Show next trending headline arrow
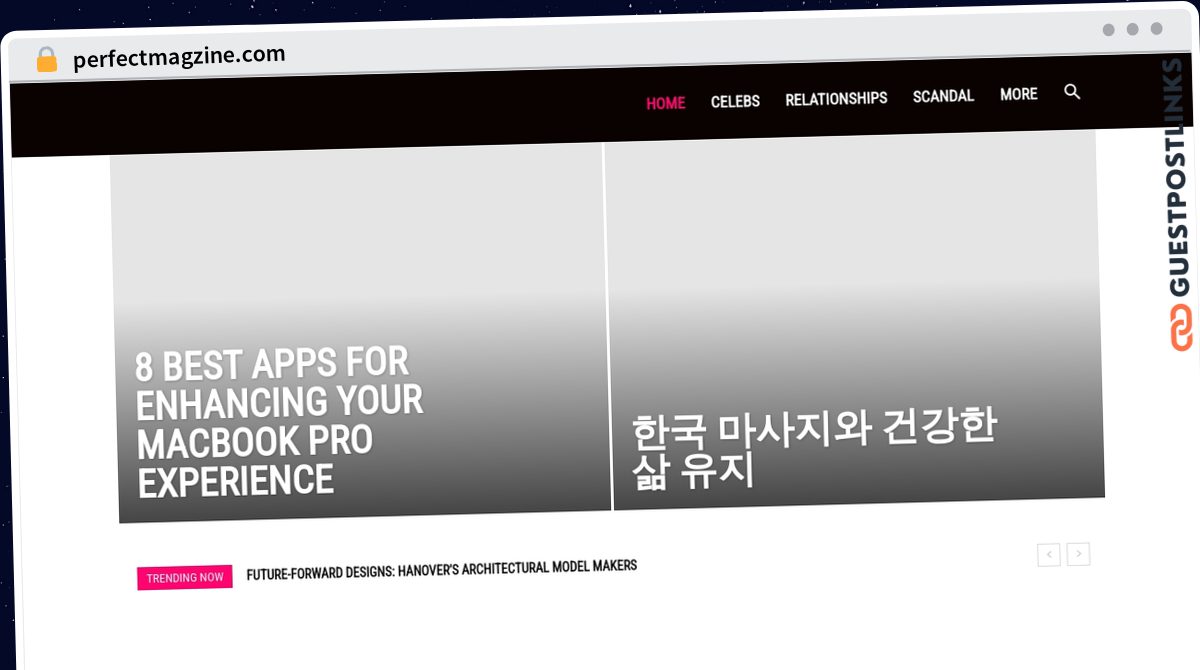The height and width of the screenshot is (670, 1200). [x=1078, y=553]
